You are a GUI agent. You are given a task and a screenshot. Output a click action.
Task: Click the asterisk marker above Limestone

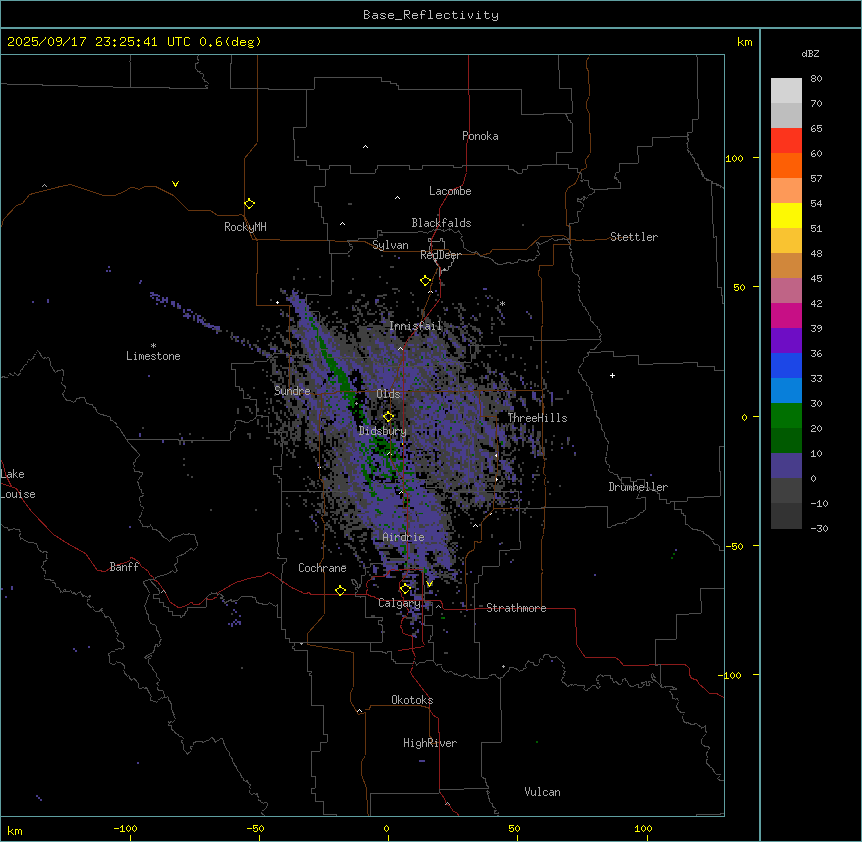point(153,345)
